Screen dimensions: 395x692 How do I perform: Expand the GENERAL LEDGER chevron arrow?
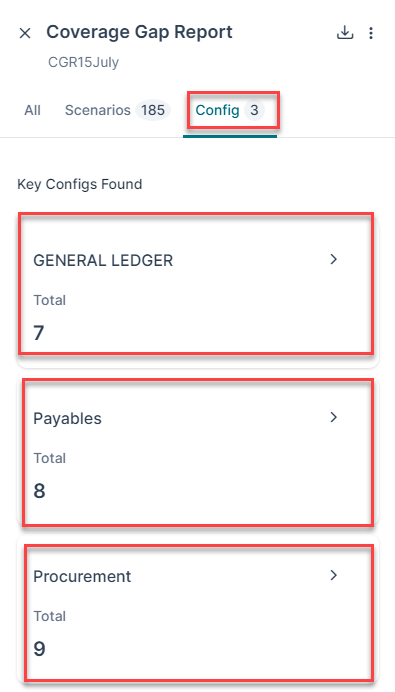pos(334,260)
